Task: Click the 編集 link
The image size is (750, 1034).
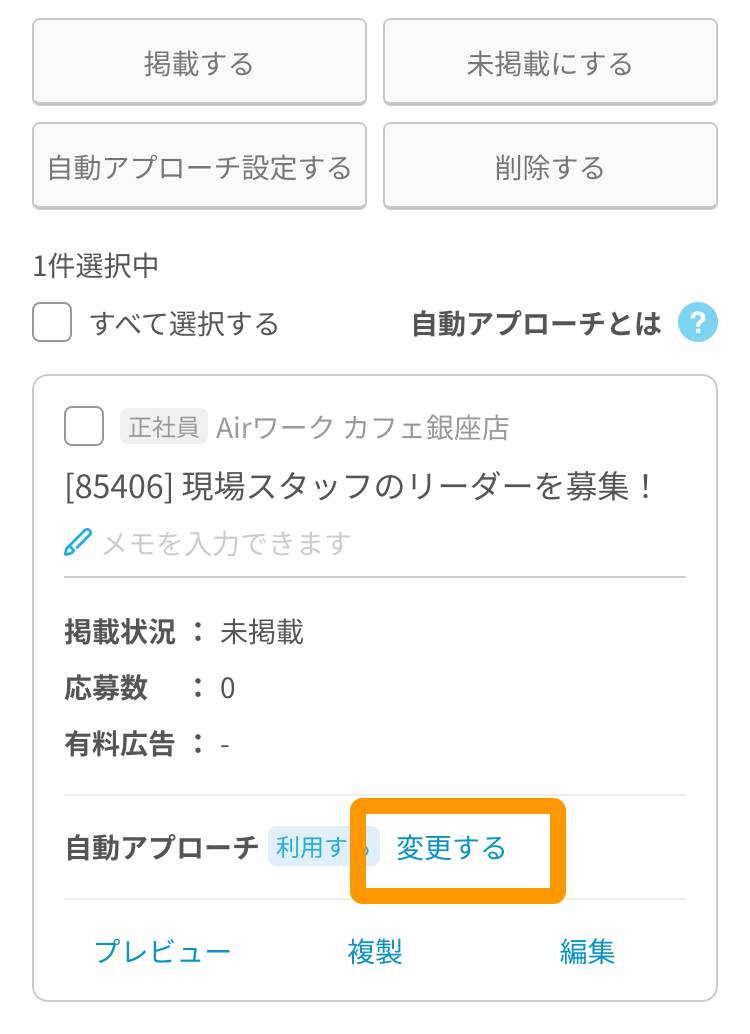Action: [587, 951]
